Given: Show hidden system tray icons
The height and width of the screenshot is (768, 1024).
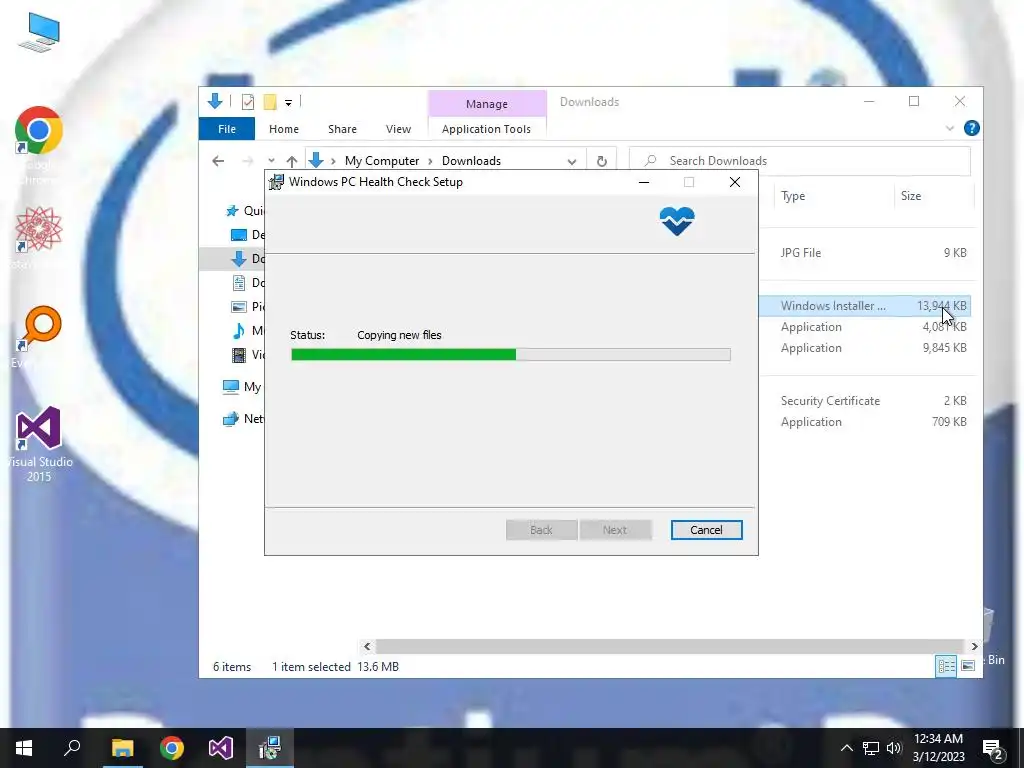Looking at the screenshot, I should click(846, 748).
